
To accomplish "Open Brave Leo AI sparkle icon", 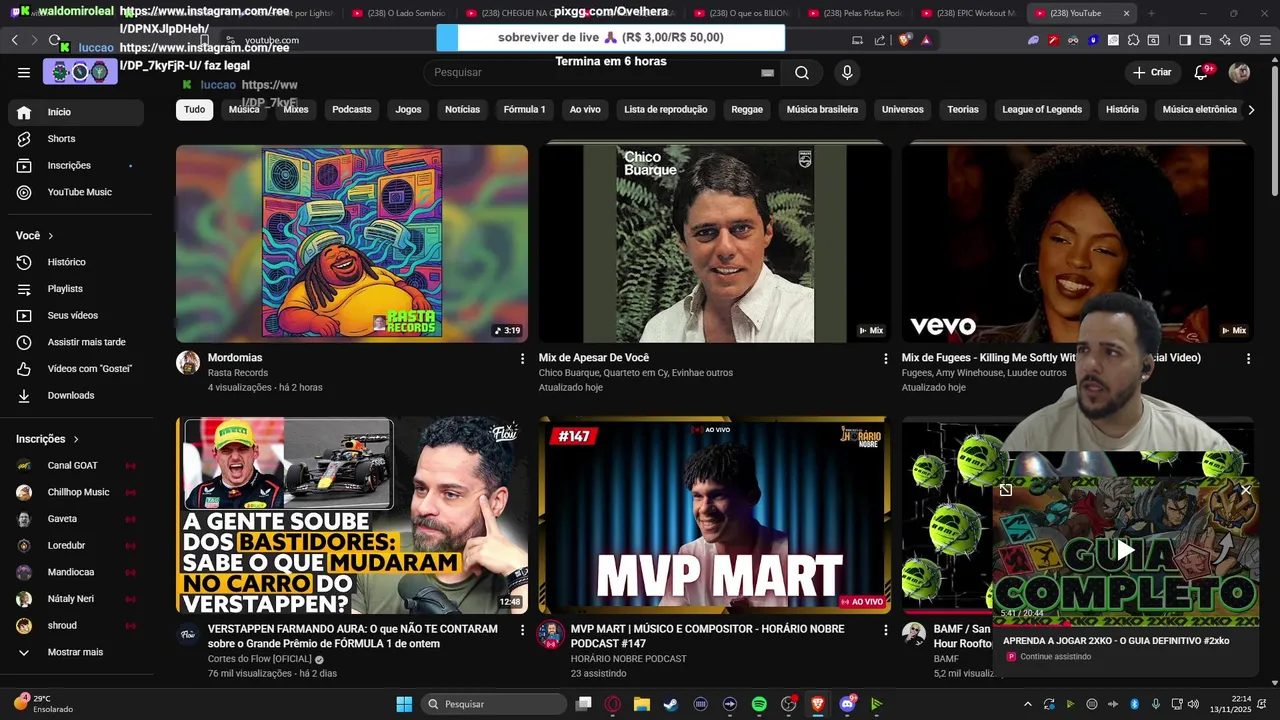I will (x=1226, y=40).
